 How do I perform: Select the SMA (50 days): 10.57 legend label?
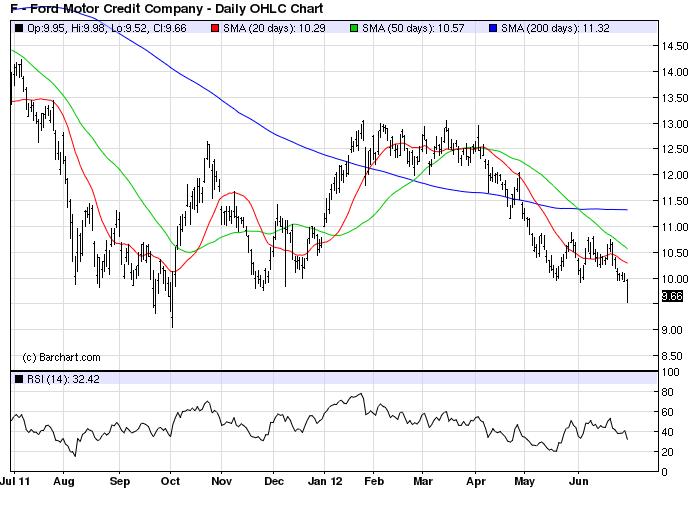coord(415,28)
